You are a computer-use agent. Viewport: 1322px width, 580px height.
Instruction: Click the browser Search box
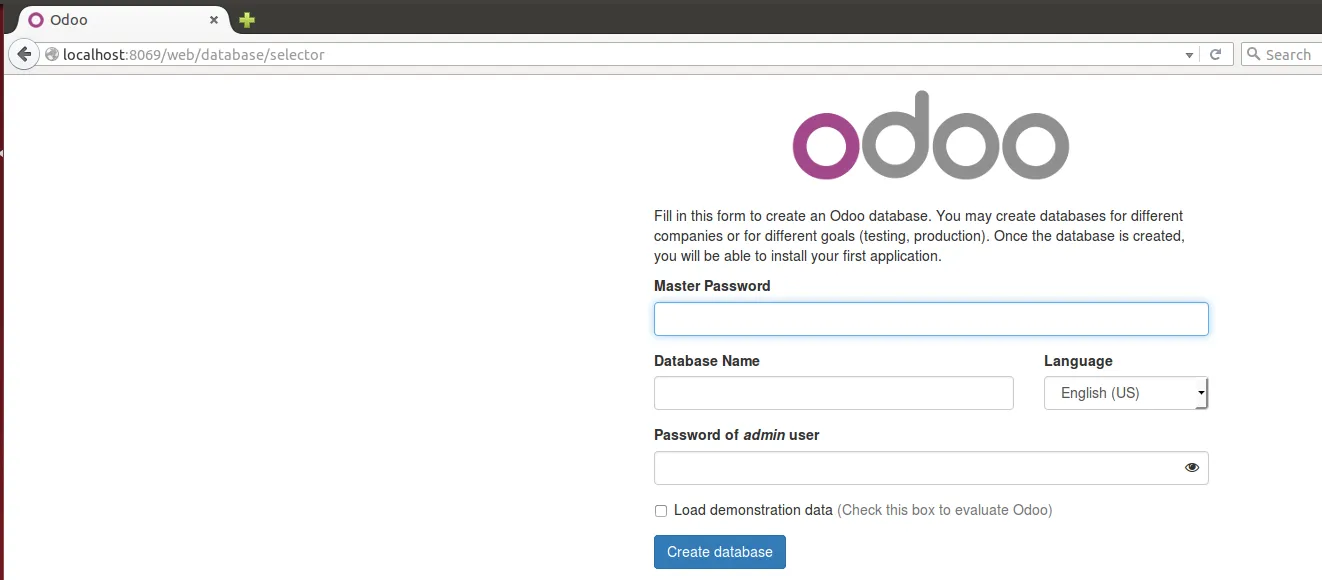tap(1281, 54)
